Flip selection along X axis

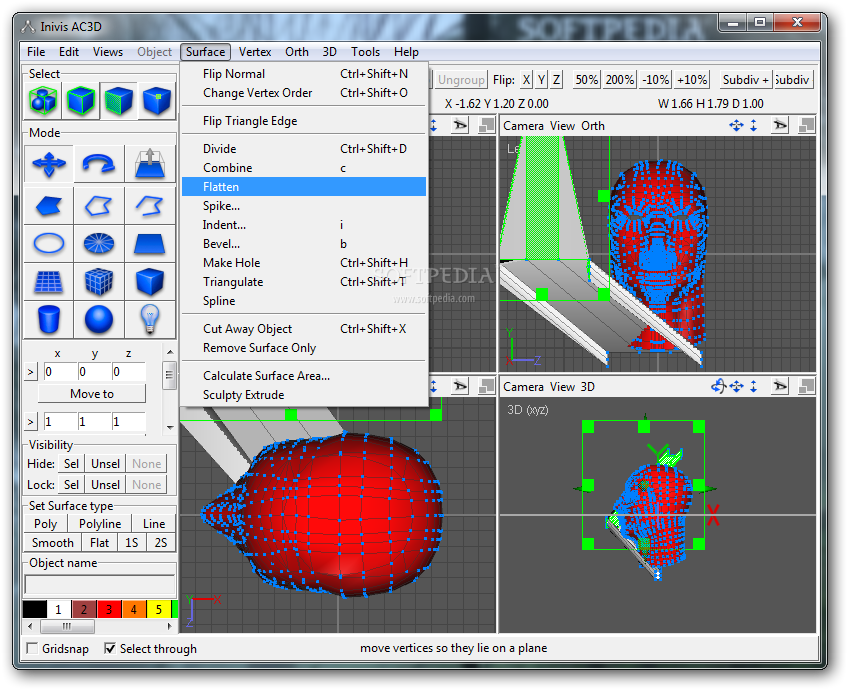coord(526,79)
